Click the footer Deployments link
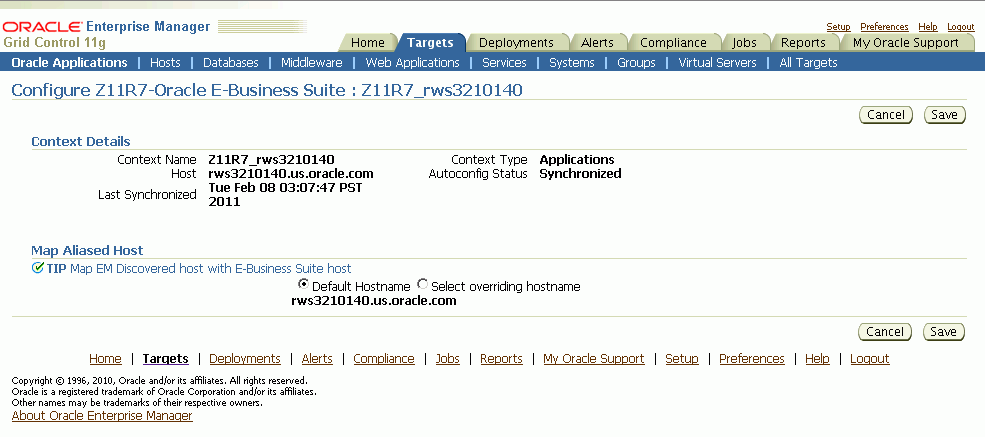 (x=245, y=359)
